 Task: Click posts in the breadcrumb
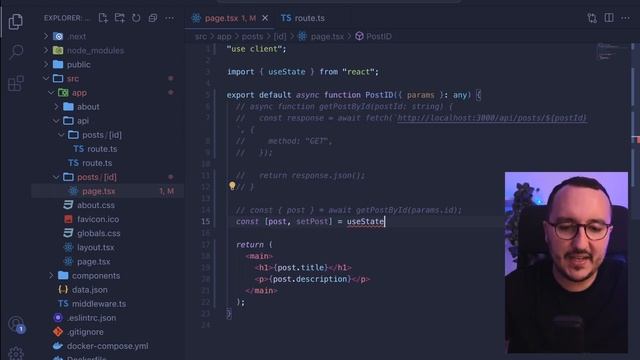(x=252, y=36)
